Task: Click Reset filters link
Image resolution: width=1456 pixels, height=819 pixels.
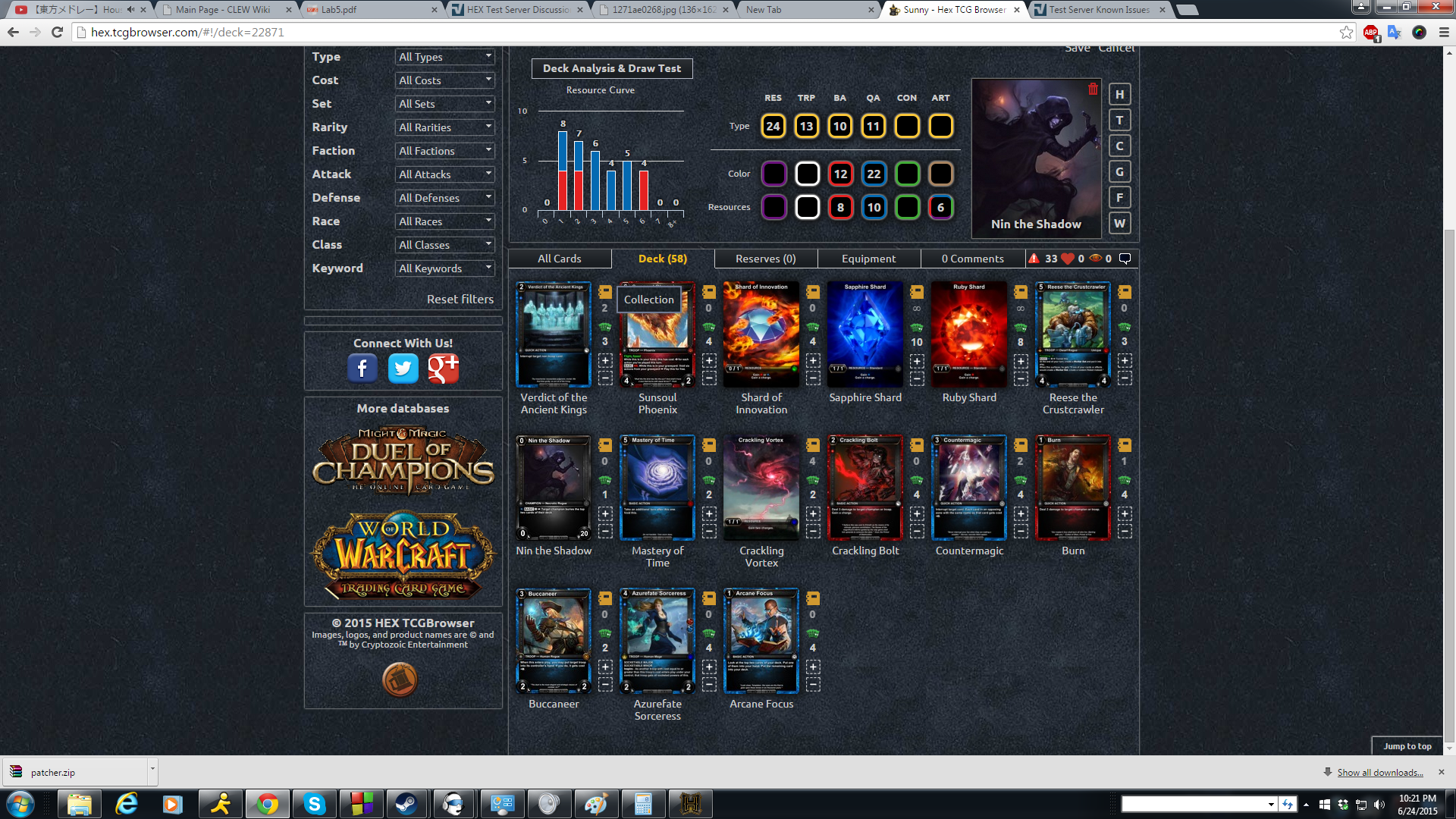Action: point(460,300)
